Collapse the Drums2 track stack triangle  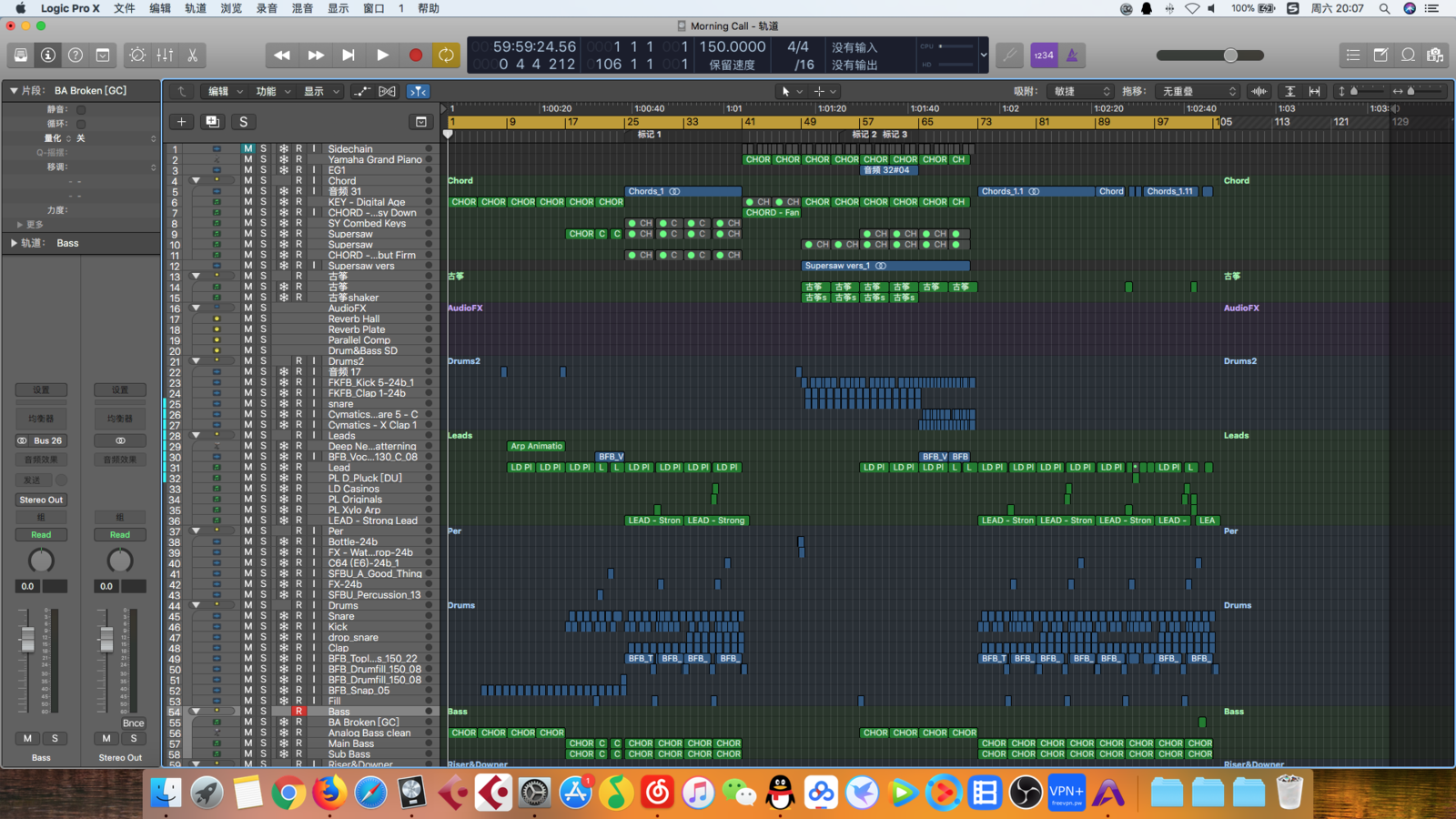pyautogui.click(x=195, y=361)
